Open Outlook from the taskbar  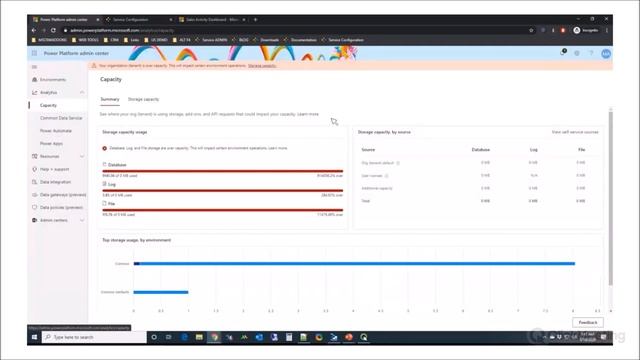click(x=259, y=337)
